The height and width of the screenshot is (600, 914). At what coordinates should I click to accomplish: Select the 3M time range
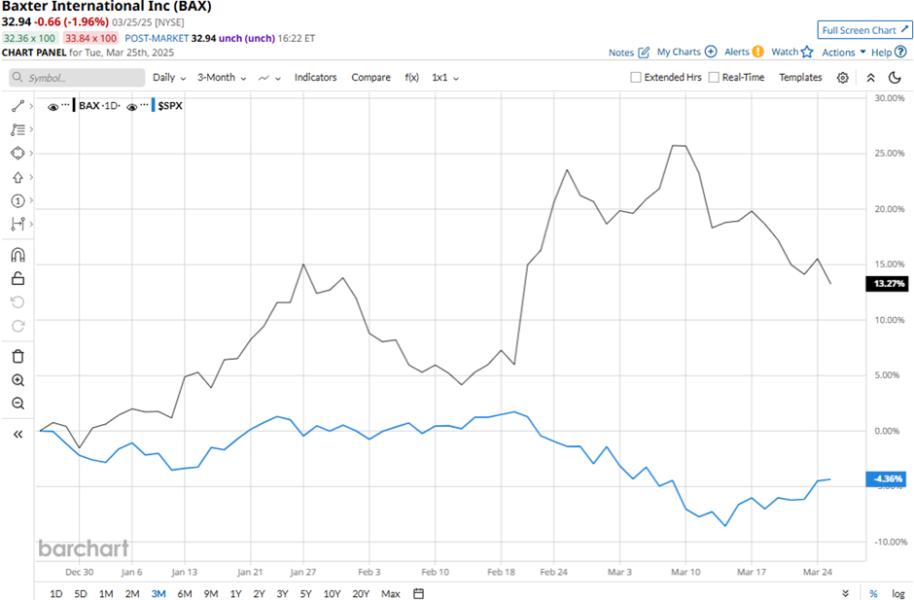click(x=159, y=594)
